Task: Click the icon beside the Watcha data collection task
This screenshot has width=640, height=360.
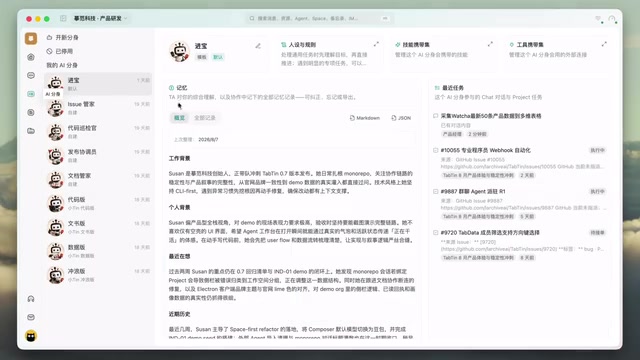Action: (436, 116)
